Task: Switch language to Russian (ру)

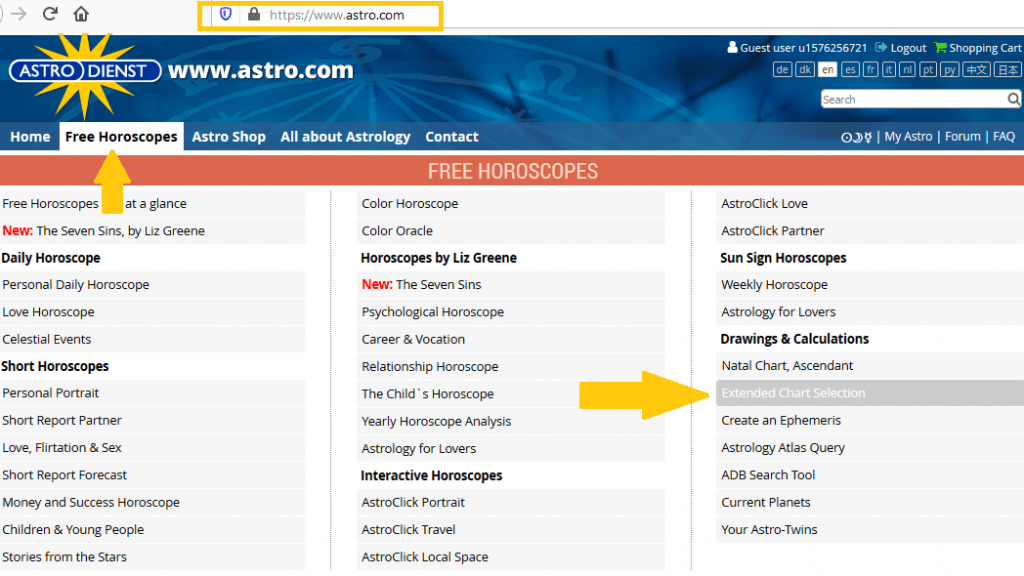Action: (950, 69)
